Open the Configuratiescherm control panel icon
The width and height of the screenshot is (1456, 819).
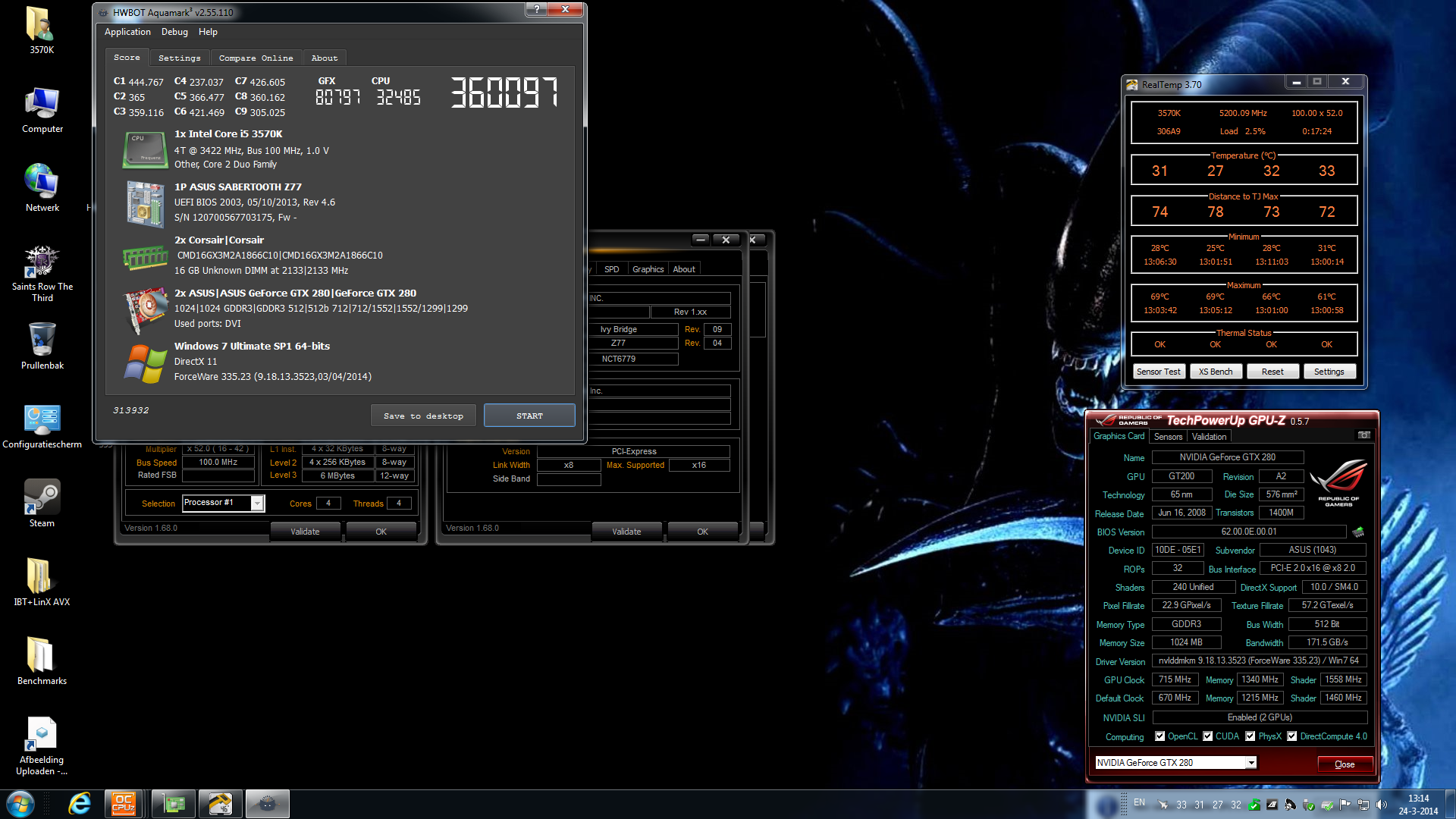coord(42,426)
